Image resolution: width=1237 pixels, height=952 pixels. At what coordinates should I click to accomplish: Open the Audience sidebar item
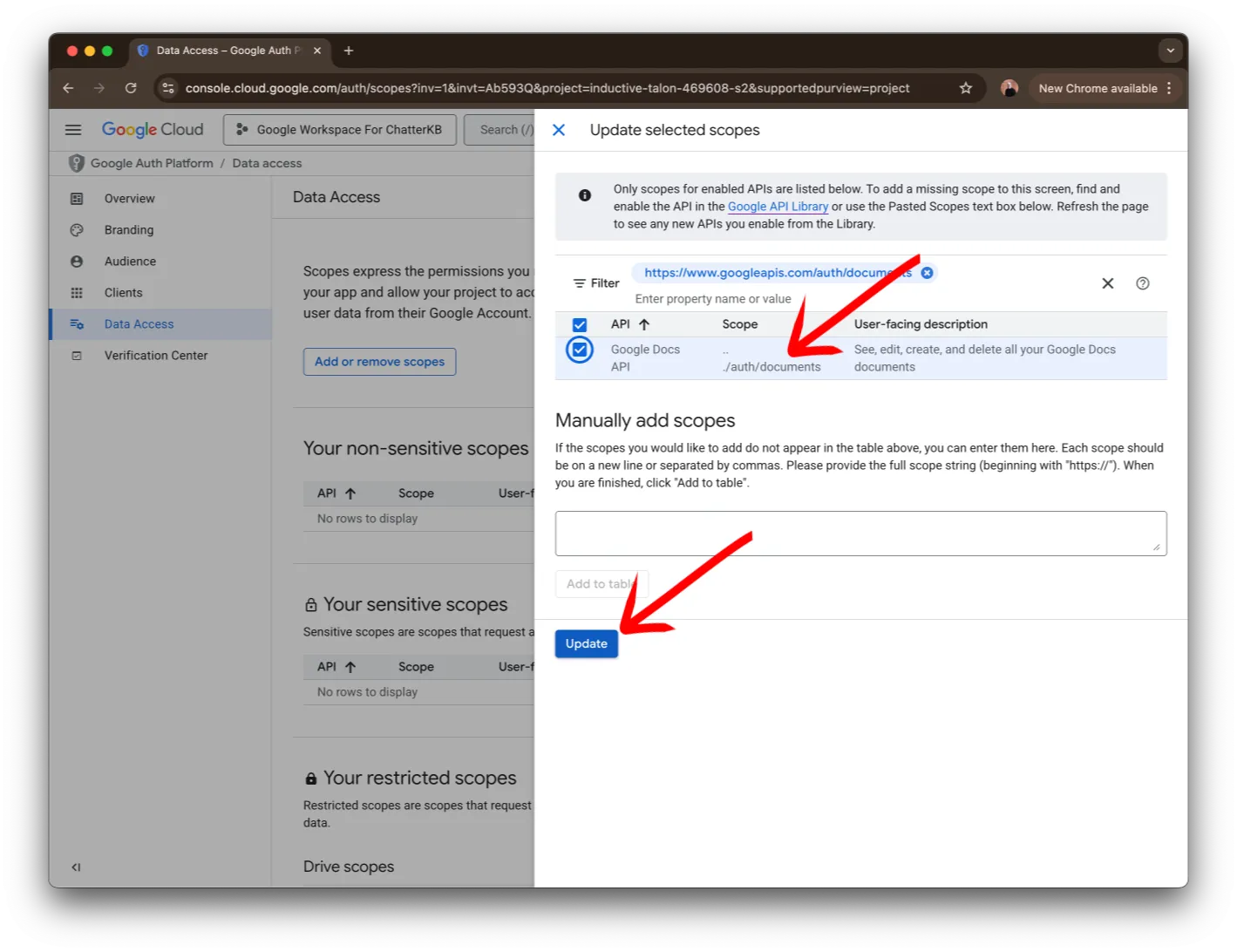click(x=160, y=262)
